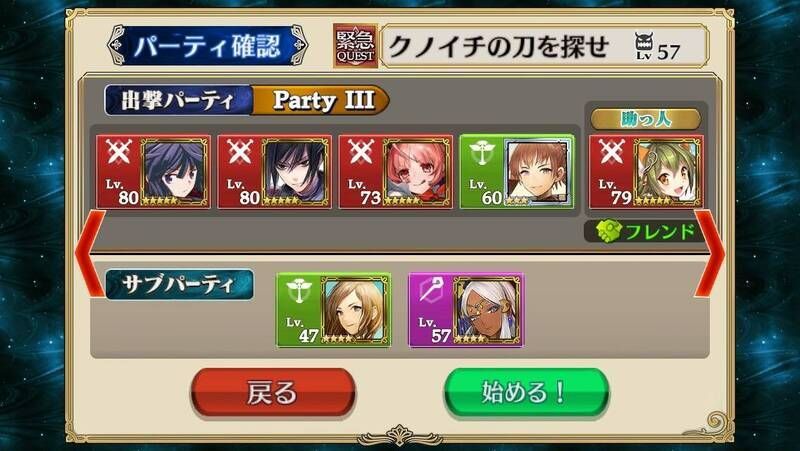Click the winged staff icon on Lv. 47 card
800x451 pixels.
pos(298,291)
